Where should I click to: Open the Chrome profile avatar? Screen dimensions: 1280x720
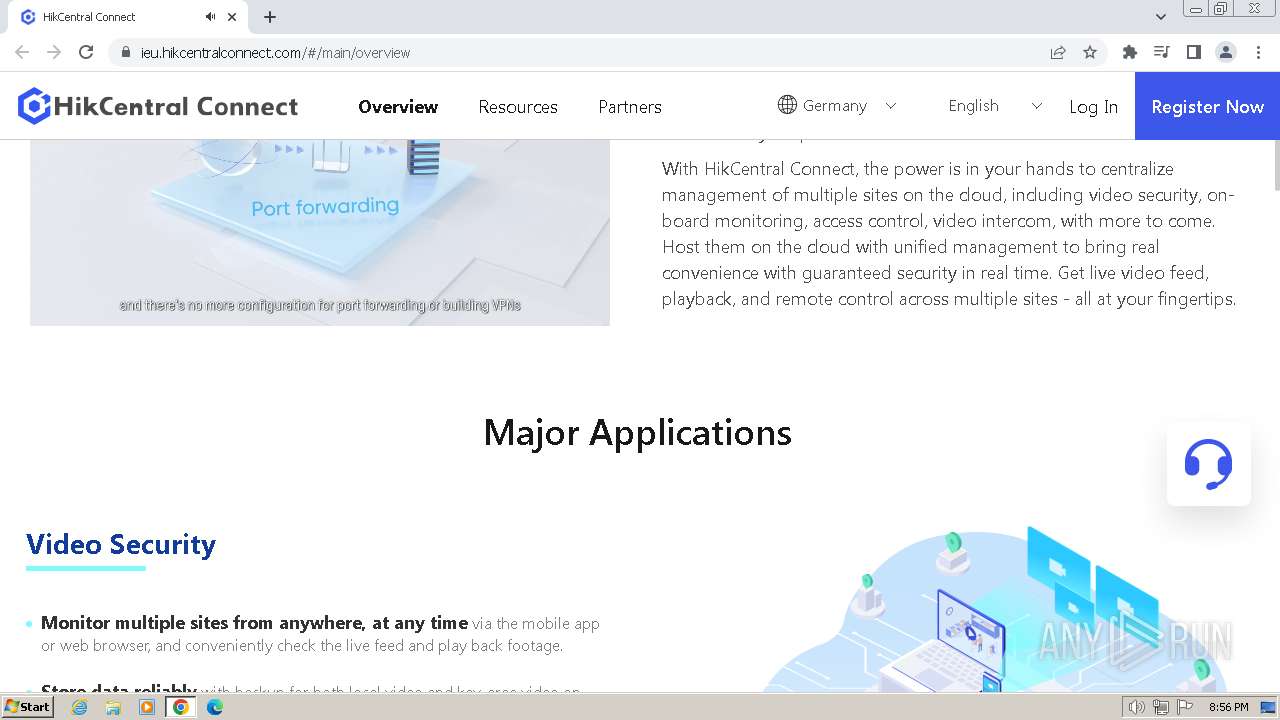click(1226, 52)
